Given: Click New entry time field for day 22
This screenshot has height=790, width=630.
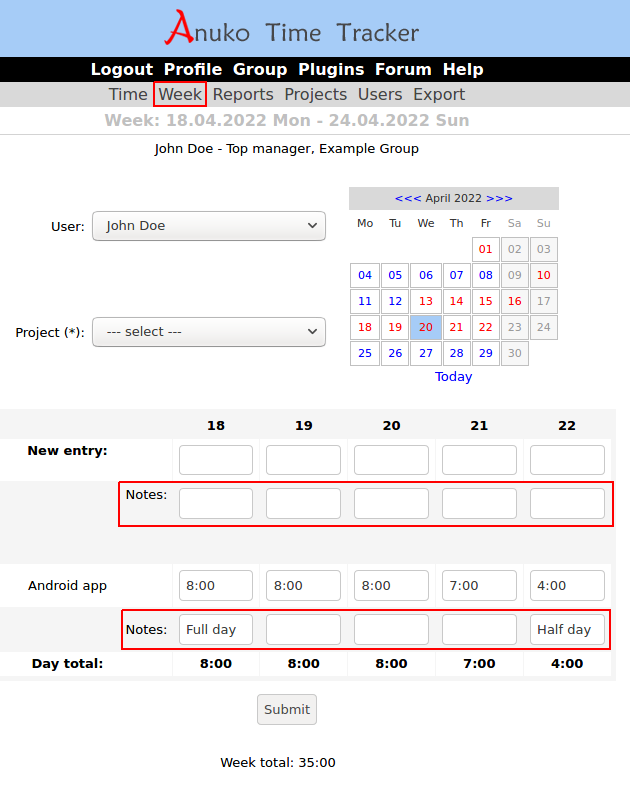Looking at the screenshot, I should tap(567, 460).
